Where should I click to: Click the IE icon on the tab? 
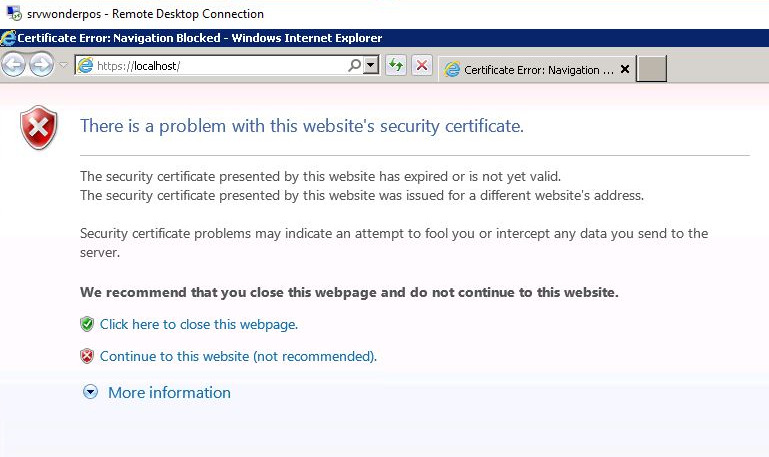[452, 70]
